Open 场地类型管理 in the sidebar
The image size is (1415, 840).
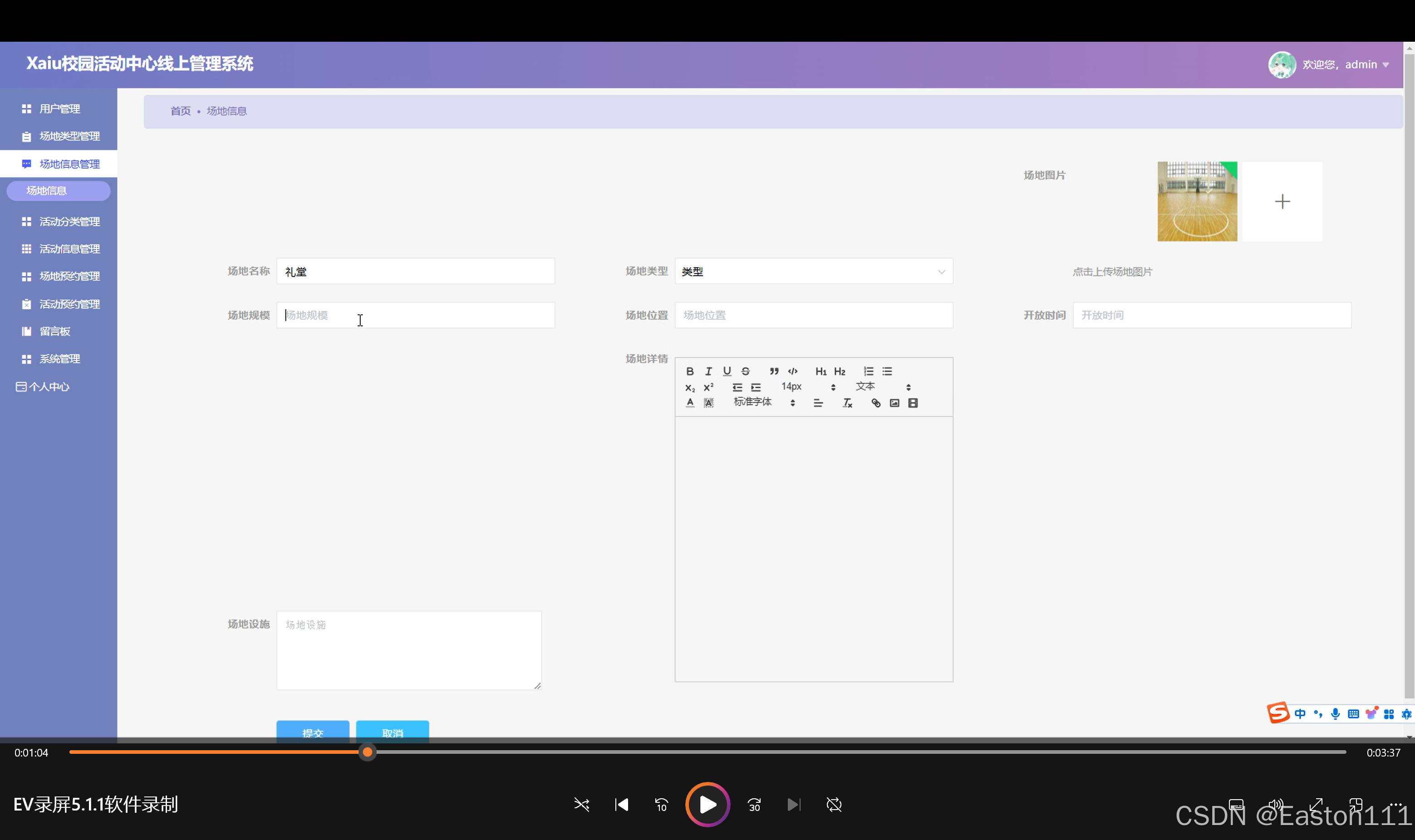coord(59,137)
